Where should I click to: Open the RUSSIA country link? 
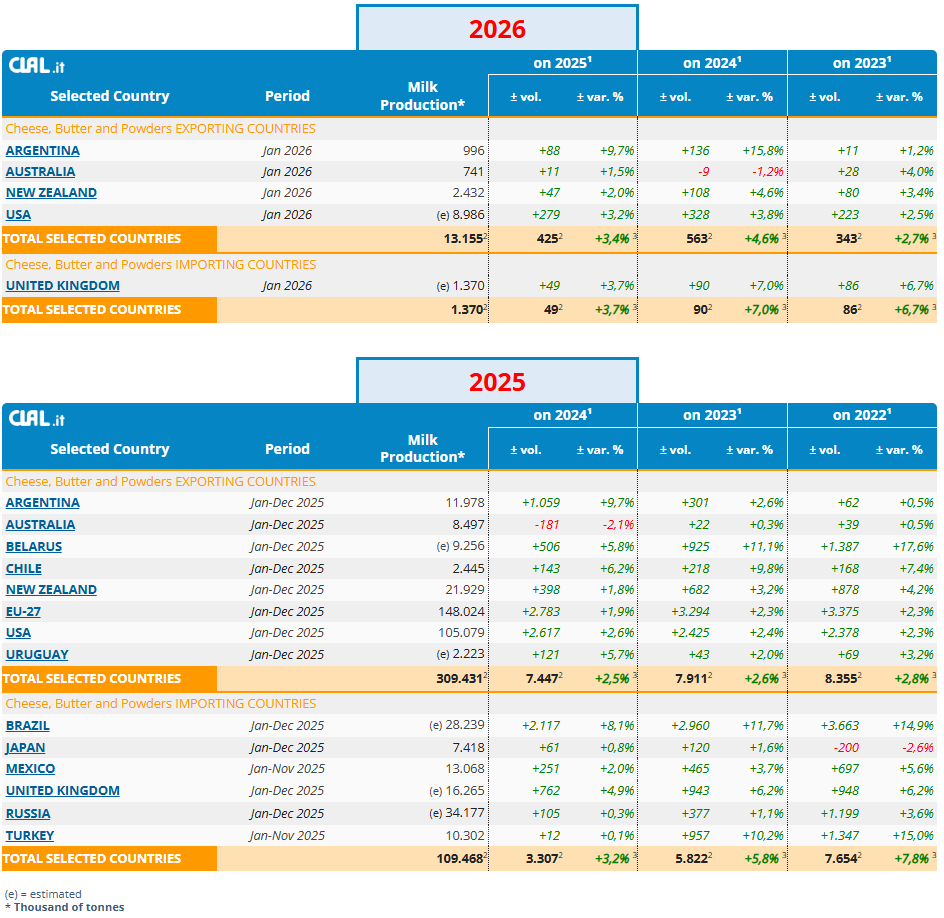(28, 814)
